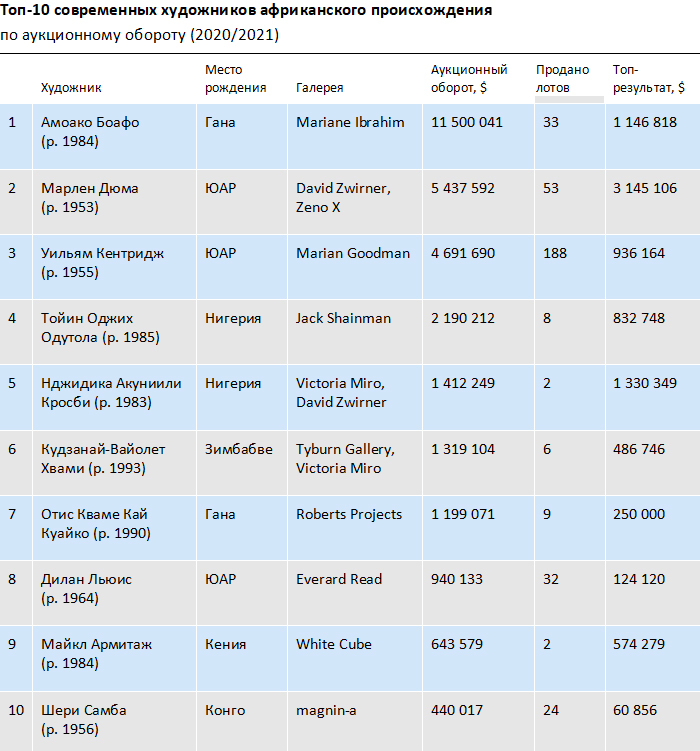Click top result '1 146 818'
The image size is (700, 751).
pos(645,122)
